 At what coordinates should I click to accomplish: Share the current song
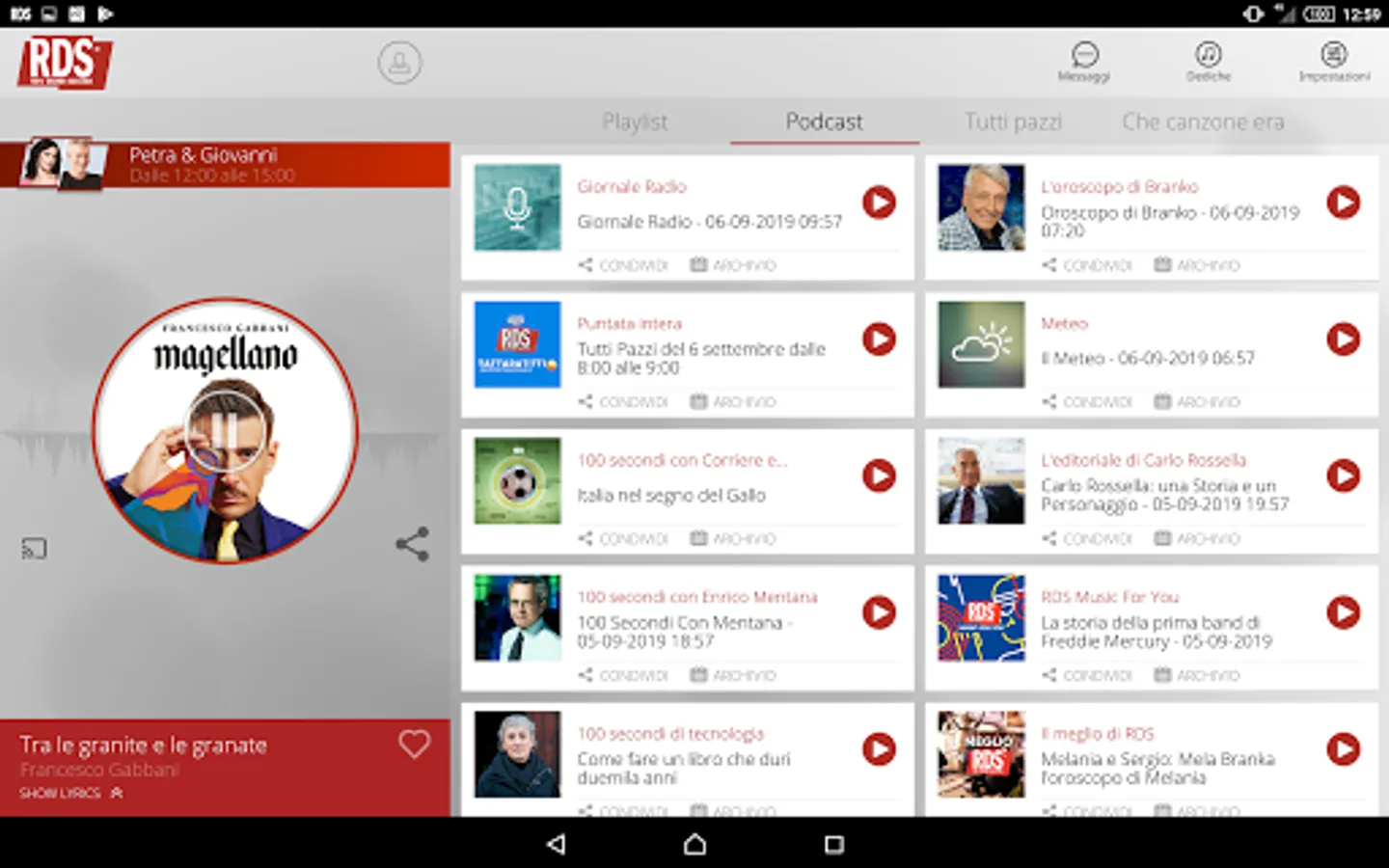pyautogui.click(x=412, y=544)
